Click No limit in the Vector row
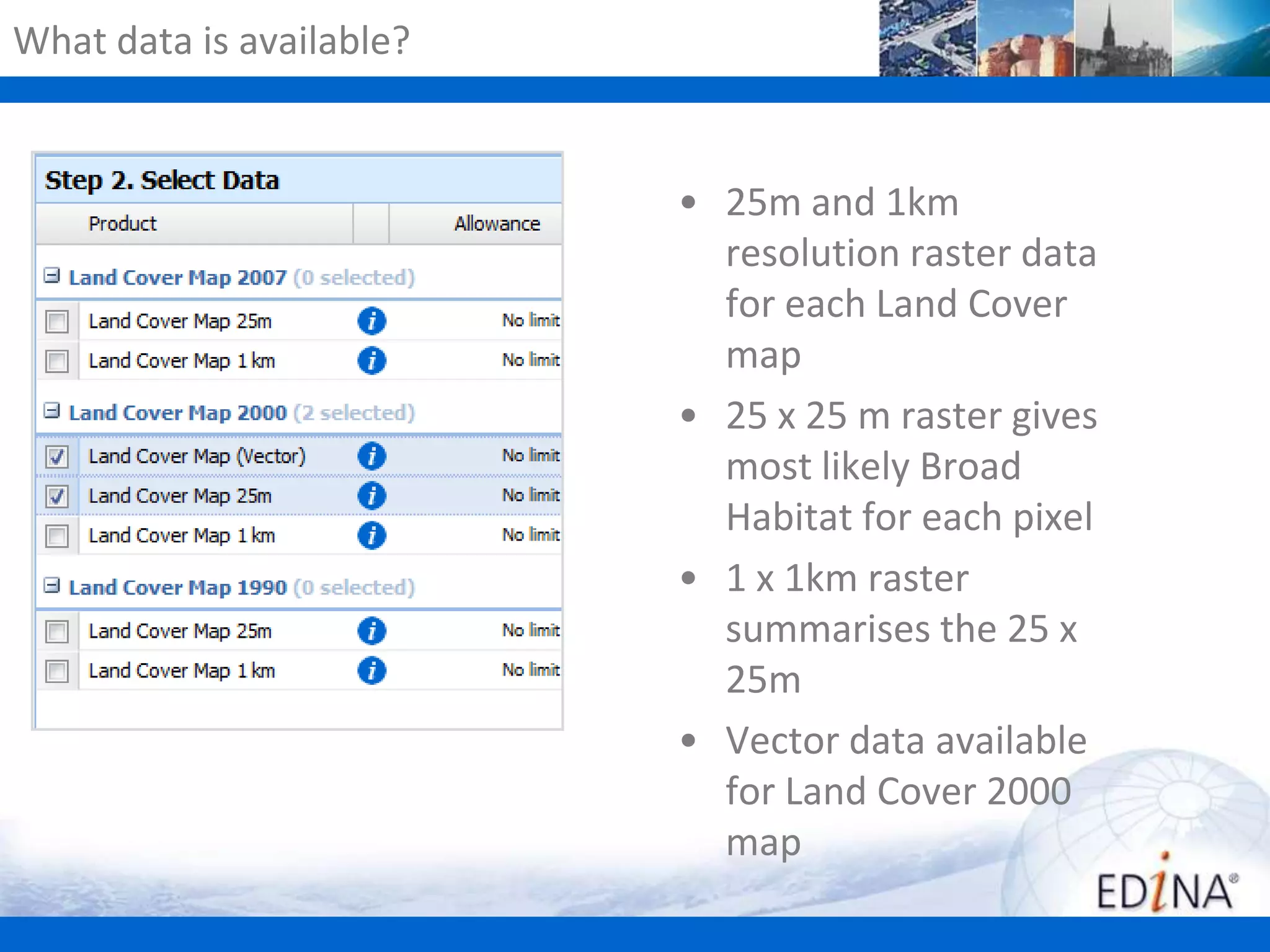This screenshot has height=952, width=1270. click(531, 456)
